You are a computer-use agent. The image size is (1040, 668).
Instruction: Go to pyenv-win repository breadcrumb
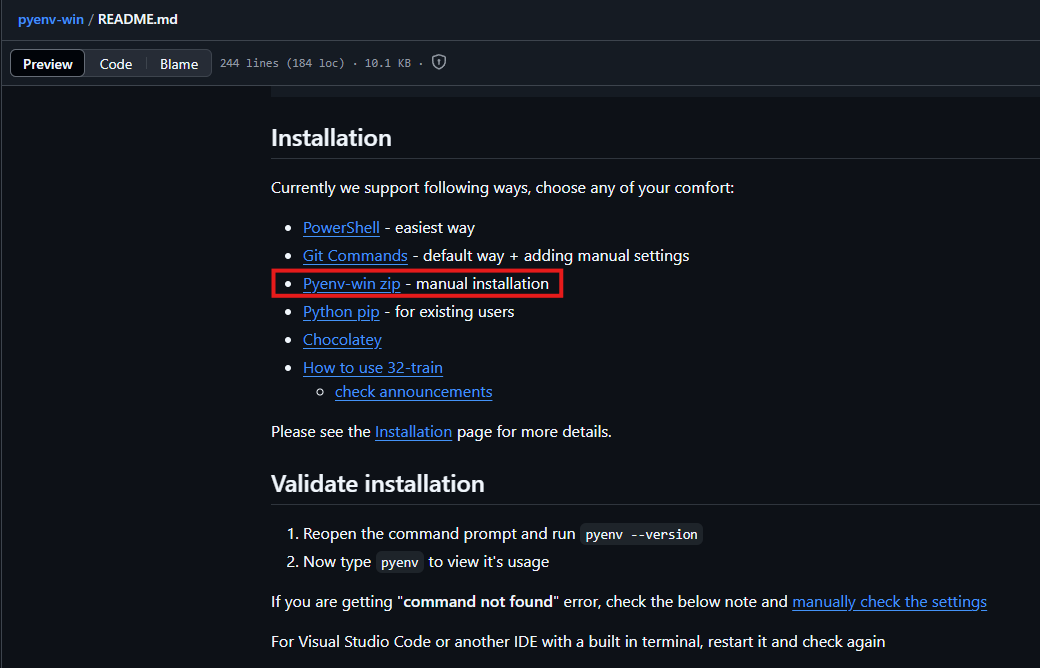(50, 19)
